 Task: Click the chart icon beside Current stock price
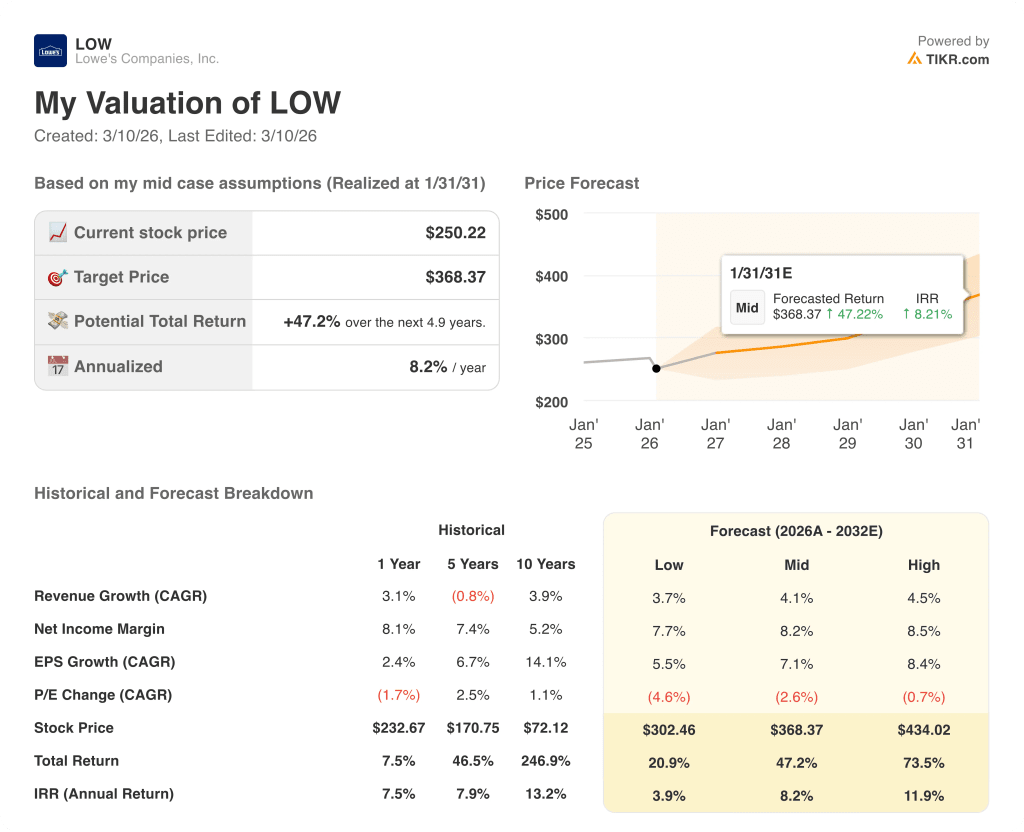[x=58, y=232]
